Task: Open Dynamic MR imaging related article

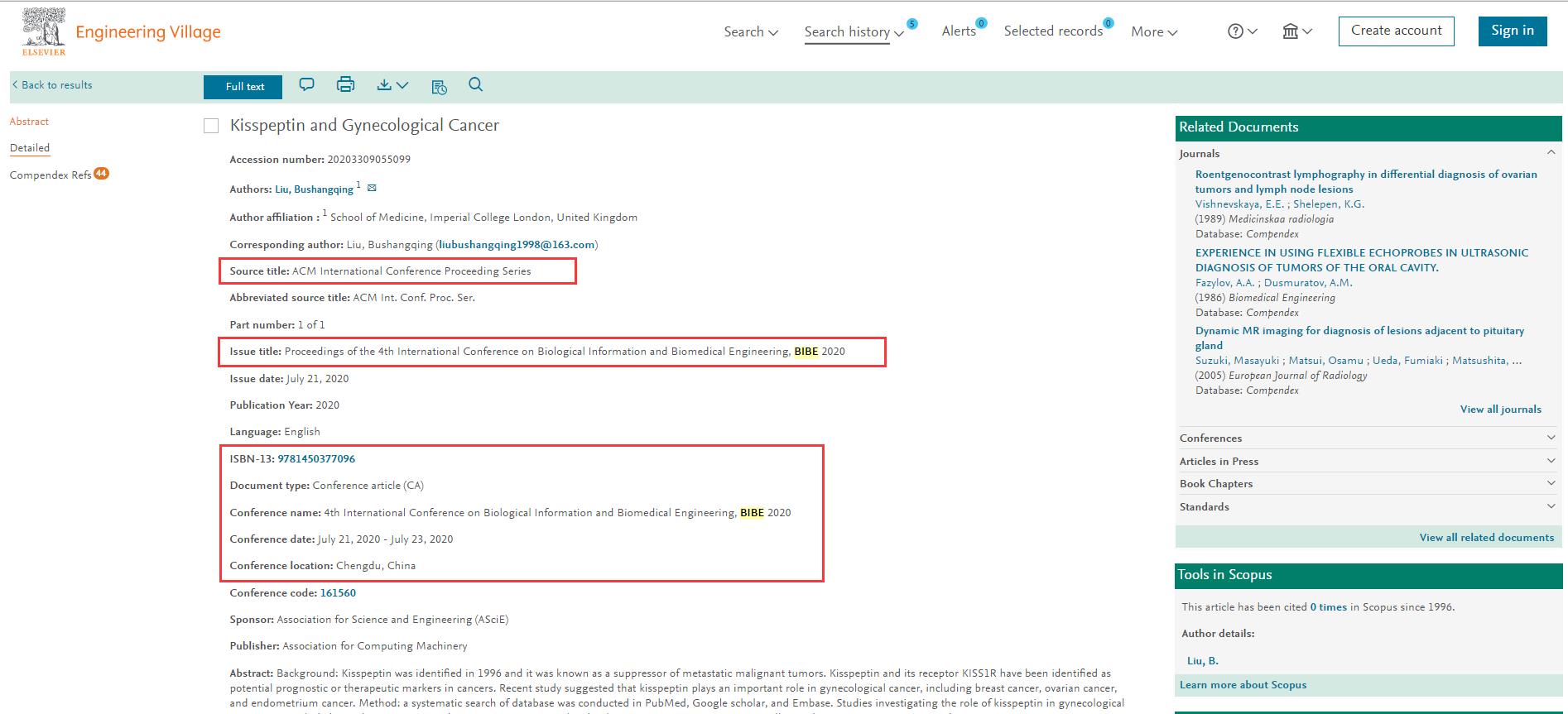Action: point(1359,338)
